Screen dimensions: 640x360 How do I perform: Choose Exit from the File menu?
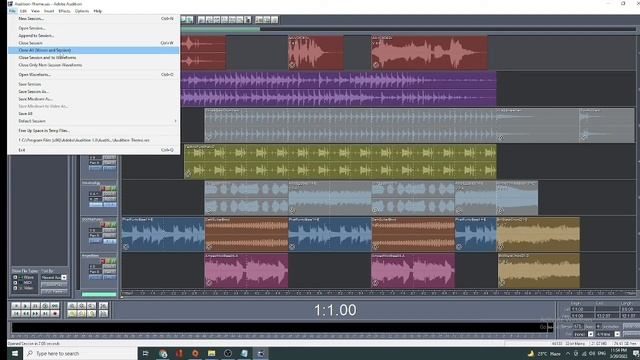(93, 150)
